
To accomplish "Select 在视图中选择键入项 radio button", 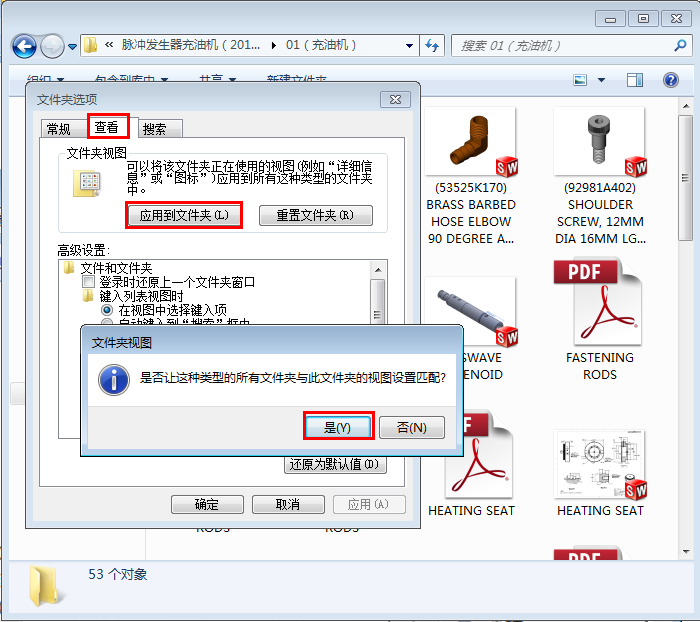I will [x=107, y=310].
